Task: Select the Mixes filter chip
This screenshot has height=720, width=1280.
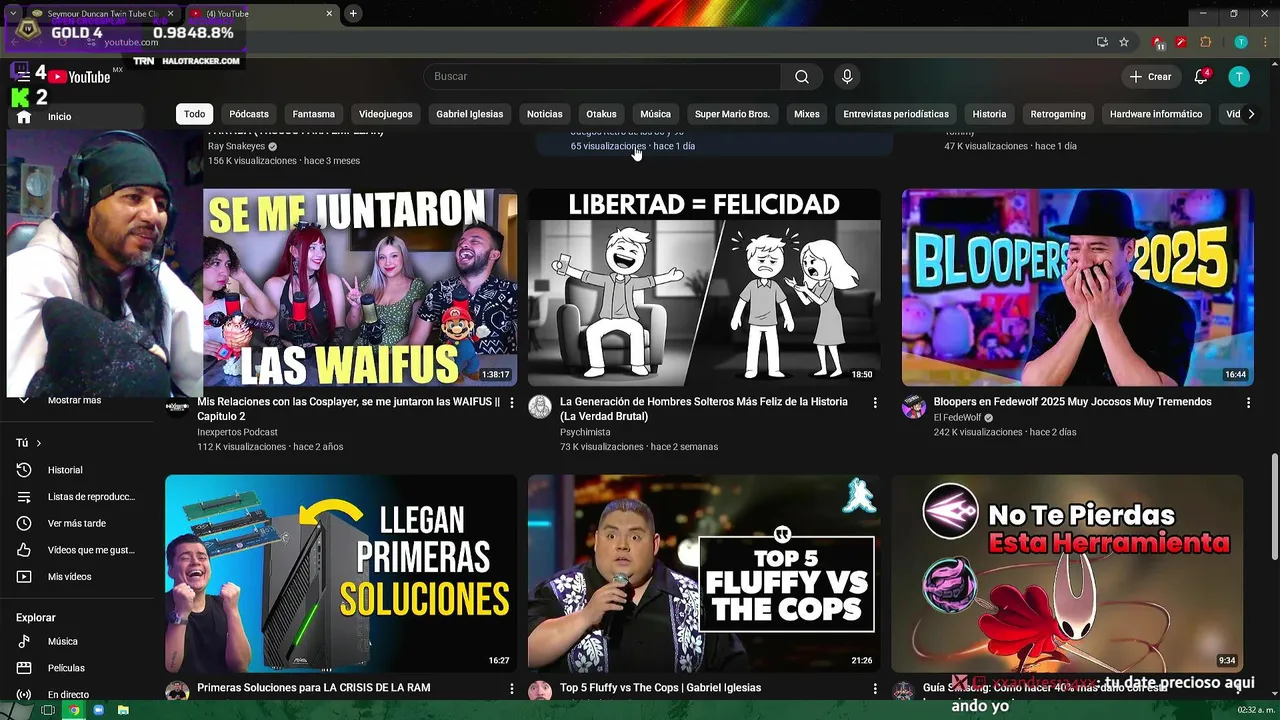Action: point(807,114)
